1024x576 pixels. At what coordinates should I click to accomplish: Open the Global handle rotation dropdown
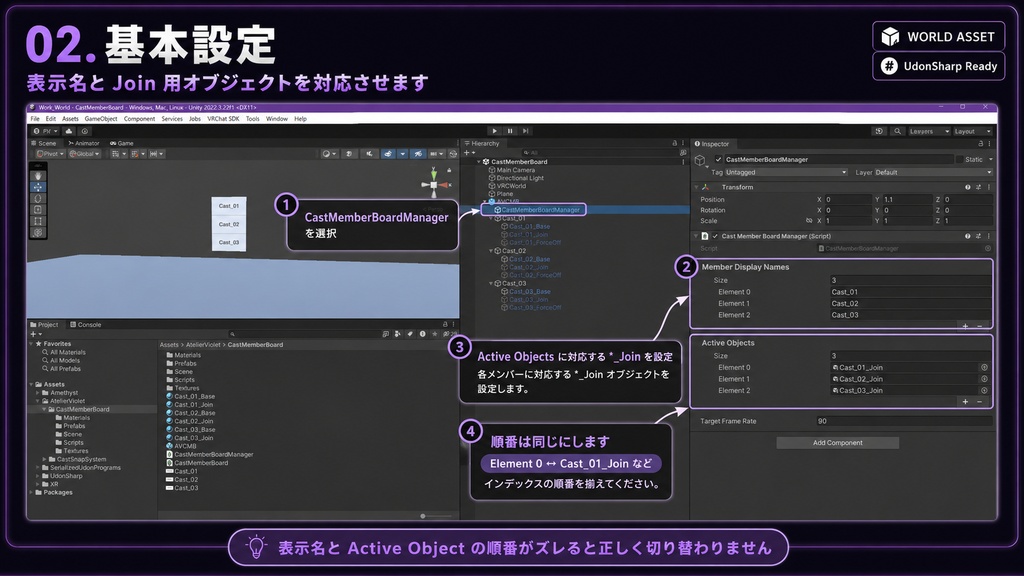click(x=84, y=154)
